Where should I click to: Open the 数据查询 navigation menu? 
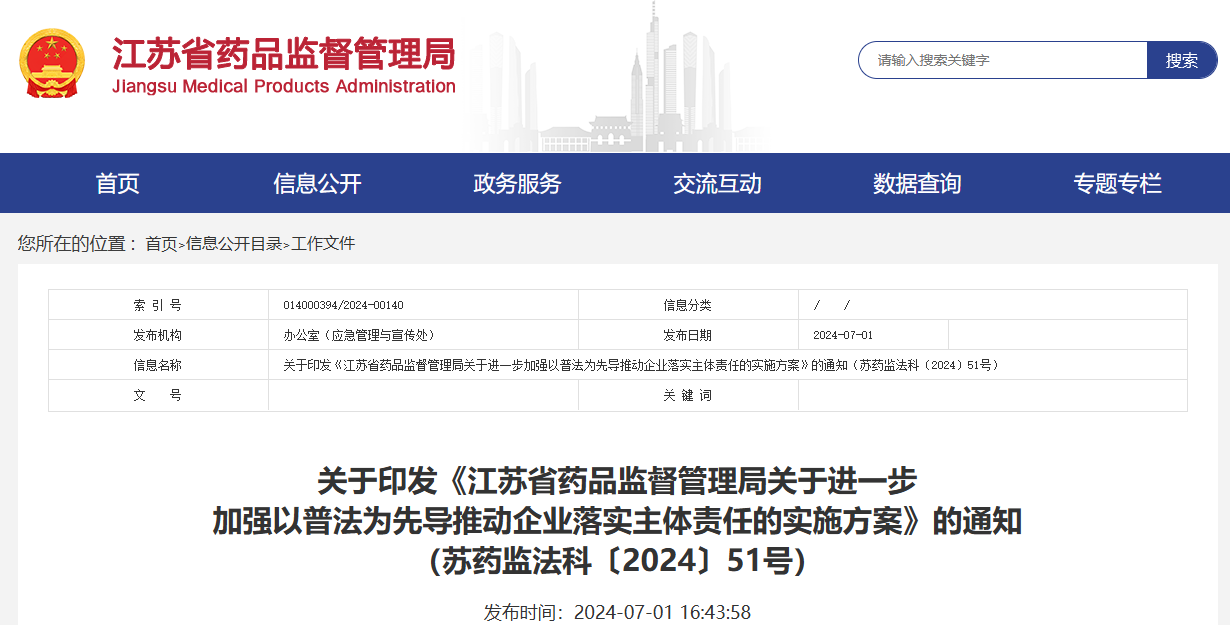tap(917, 184)
